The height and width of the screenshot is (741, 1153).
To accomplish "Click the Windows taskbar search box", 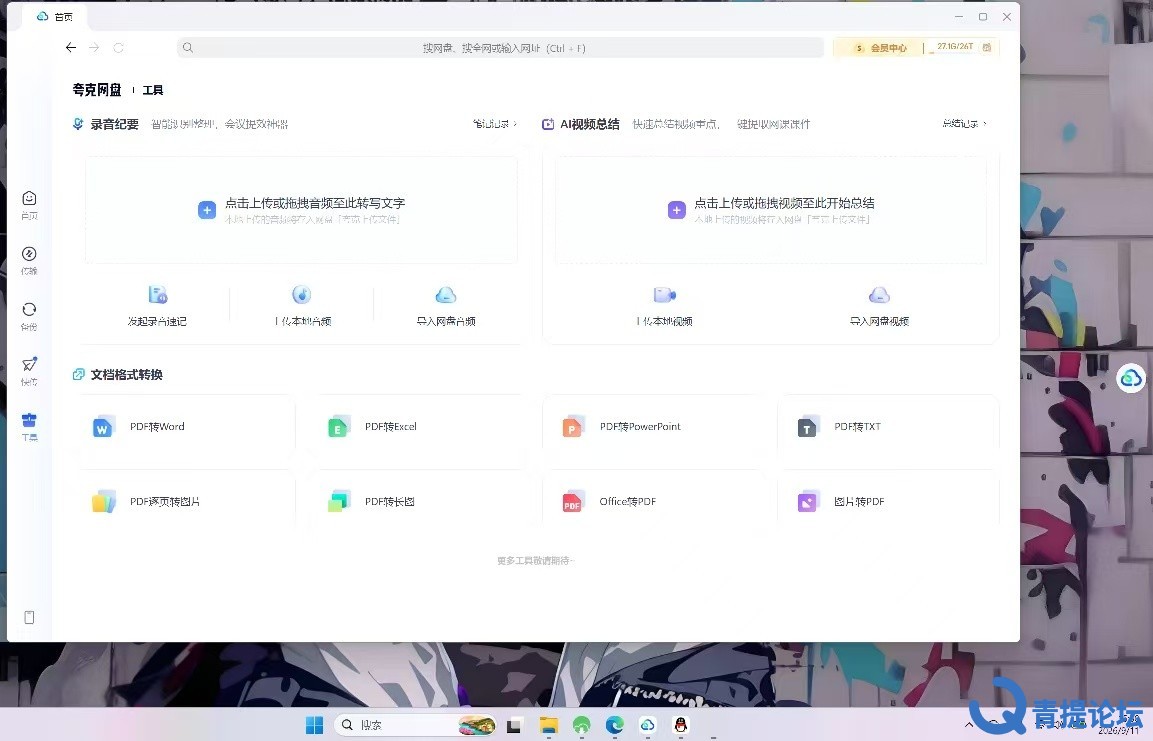I will click(x=415, y=725).
